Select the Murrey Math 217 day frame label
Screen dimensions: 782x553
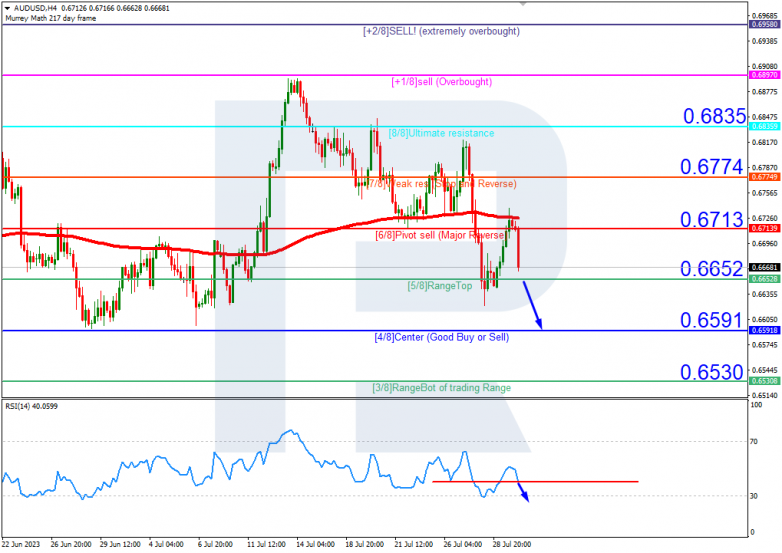point(50,18)
